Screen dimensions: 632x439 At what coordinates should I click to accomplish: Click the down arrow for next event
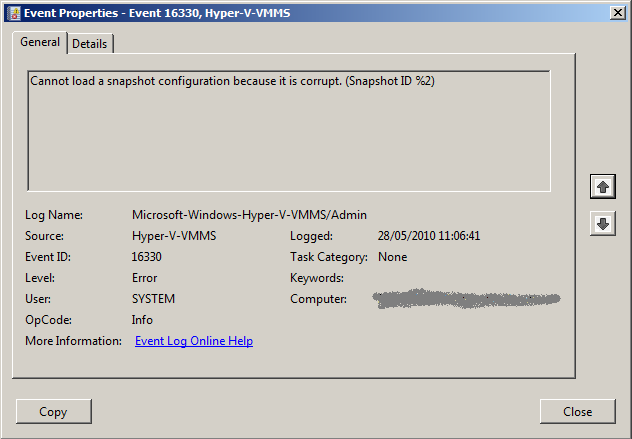pos(602,224)
